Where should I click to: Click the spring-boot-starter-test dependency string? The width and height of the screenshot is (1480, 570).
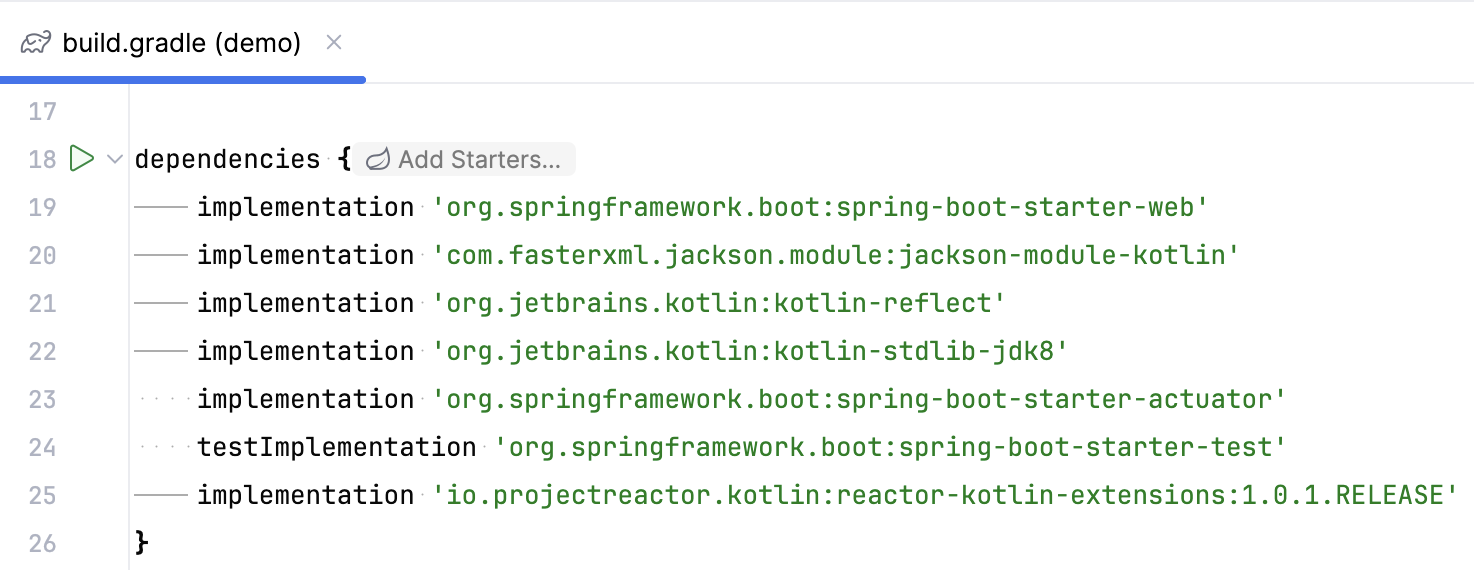[x=890, y=447]
